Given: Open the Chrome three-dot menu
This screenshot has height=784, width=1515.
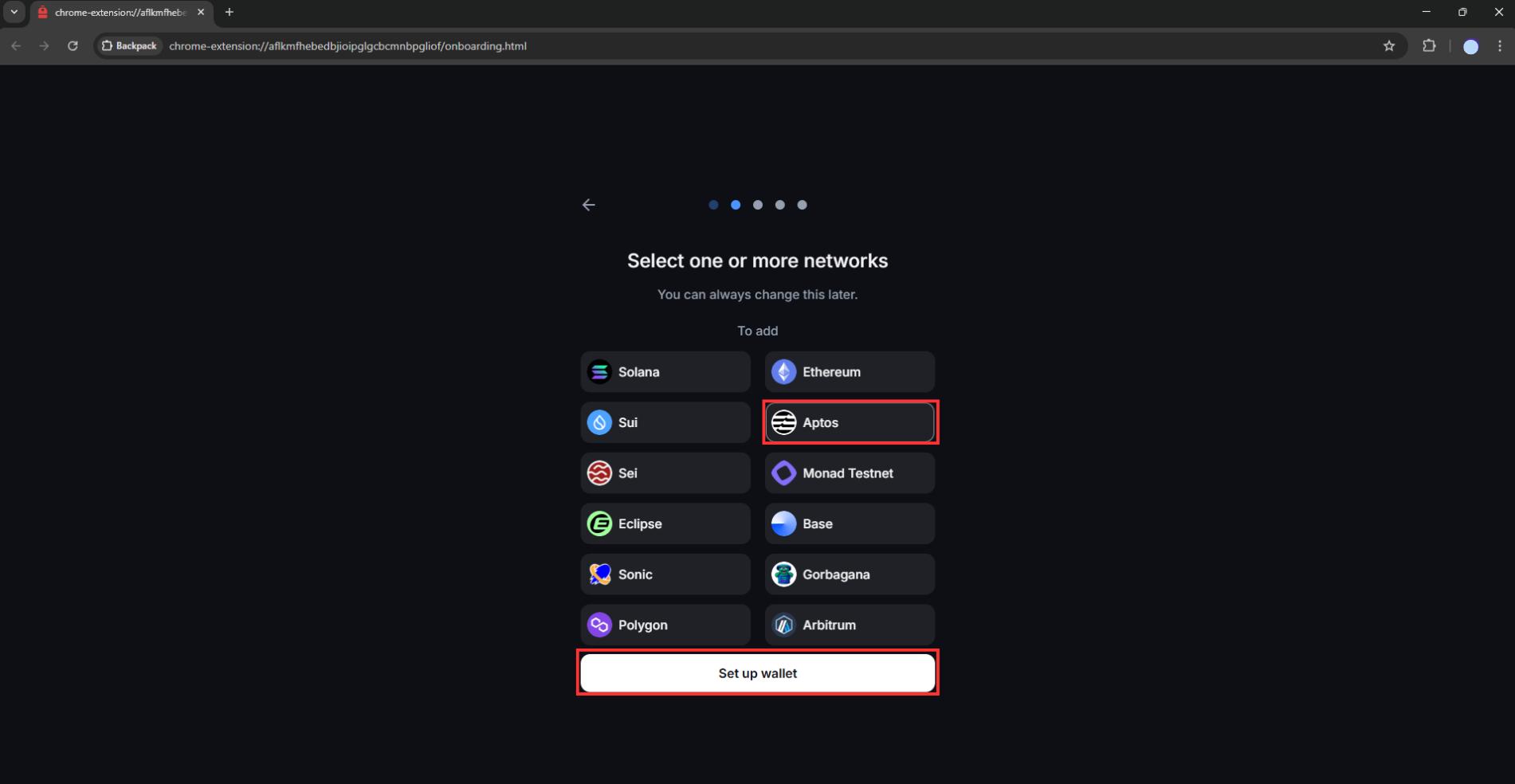Looking at the screenshot, I should tap(1500, 46).
